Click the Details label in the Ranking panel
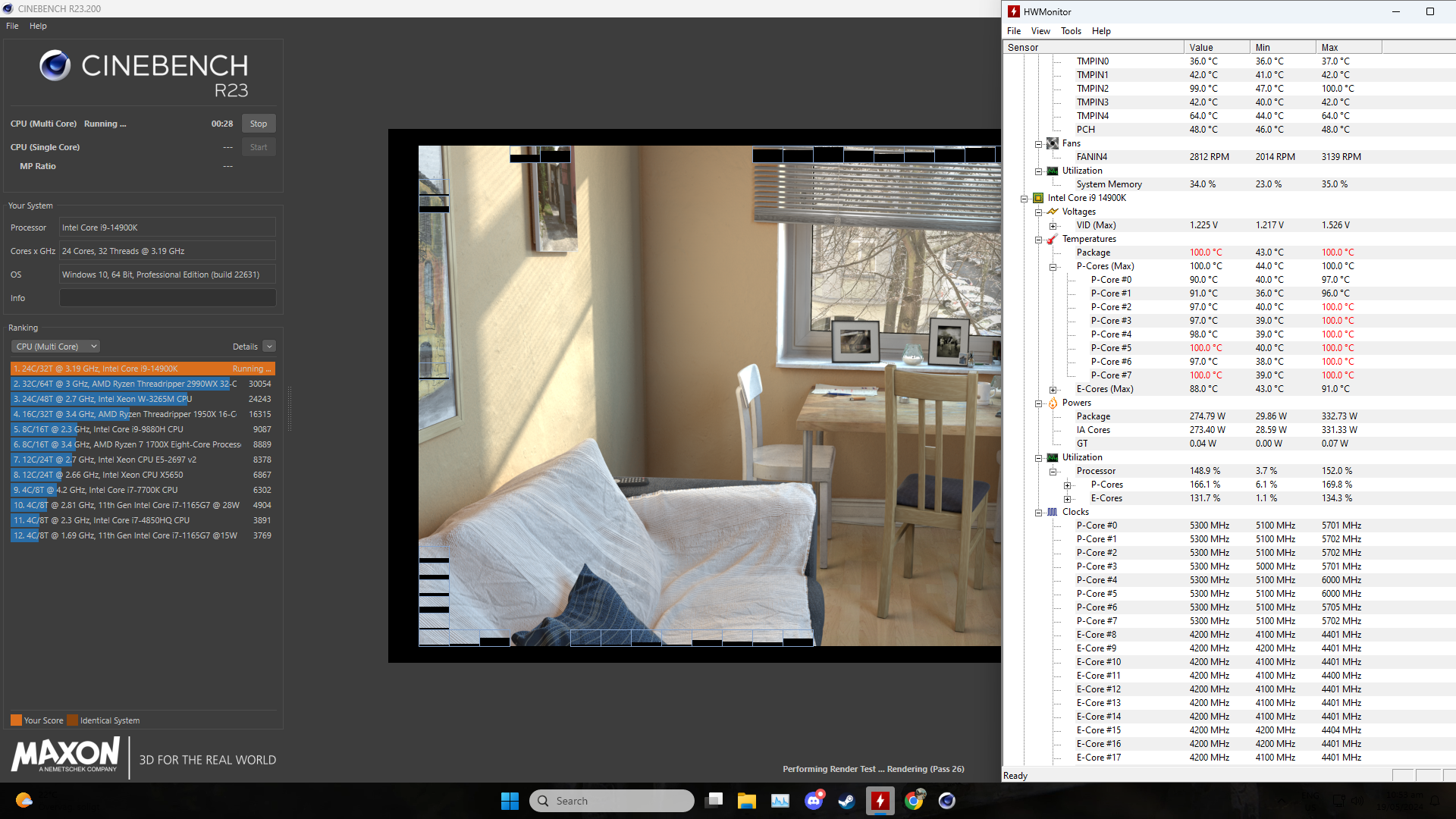This screenshot has height=819, width=1456. tap(245, 347)
